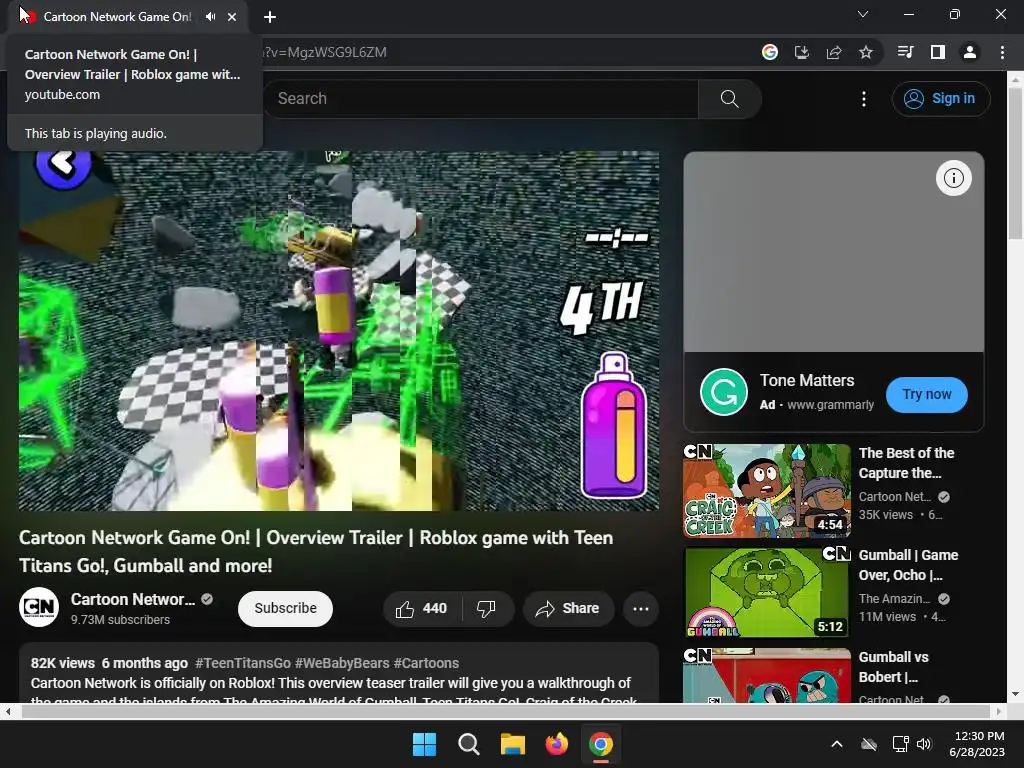Close the Cartoon Network Game On tab

pos(232,17)
